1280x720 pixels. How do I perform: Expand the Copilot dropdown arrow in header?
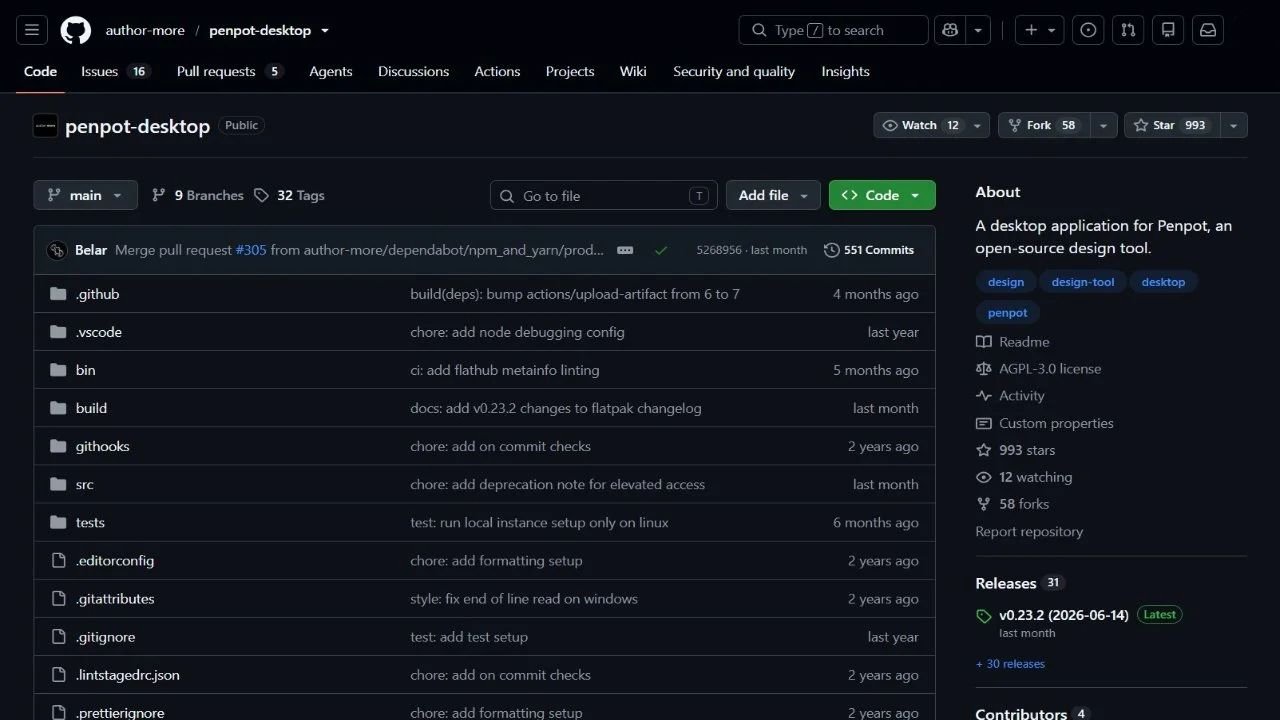point(979,30)
